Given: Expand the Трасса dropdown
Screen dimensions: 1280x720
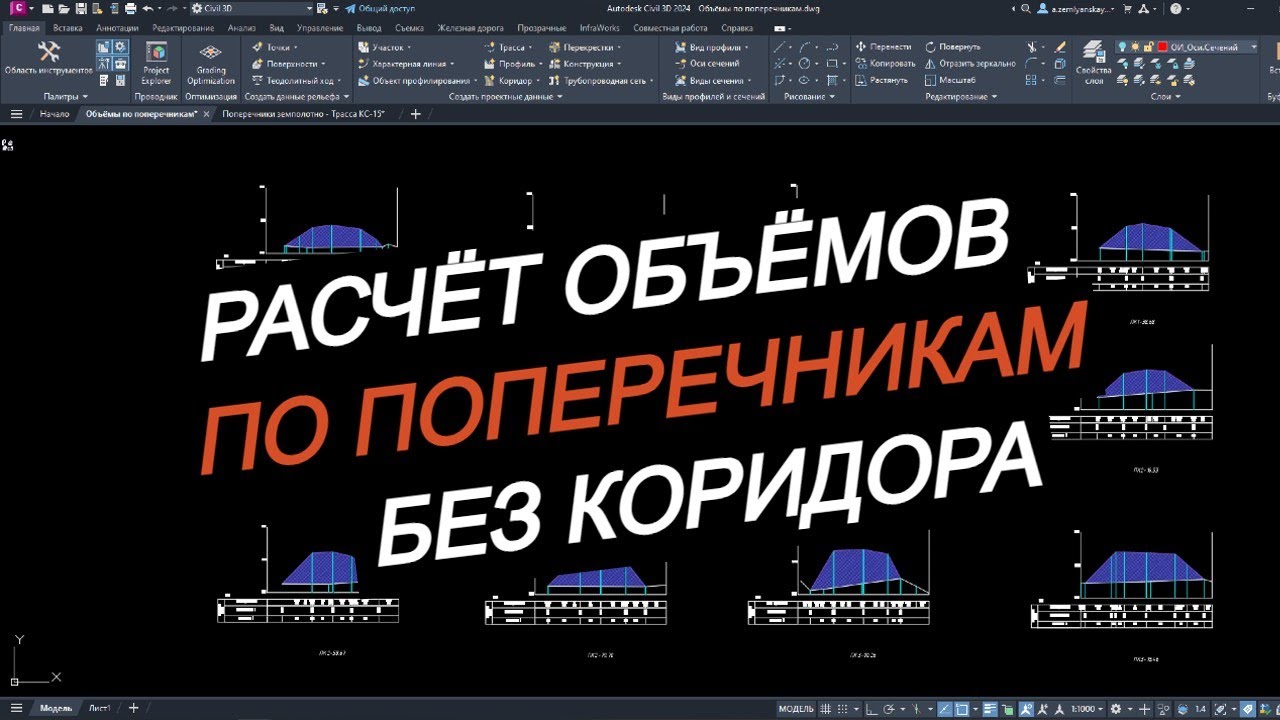Looking at the screenshot, I should coord(509,47).
